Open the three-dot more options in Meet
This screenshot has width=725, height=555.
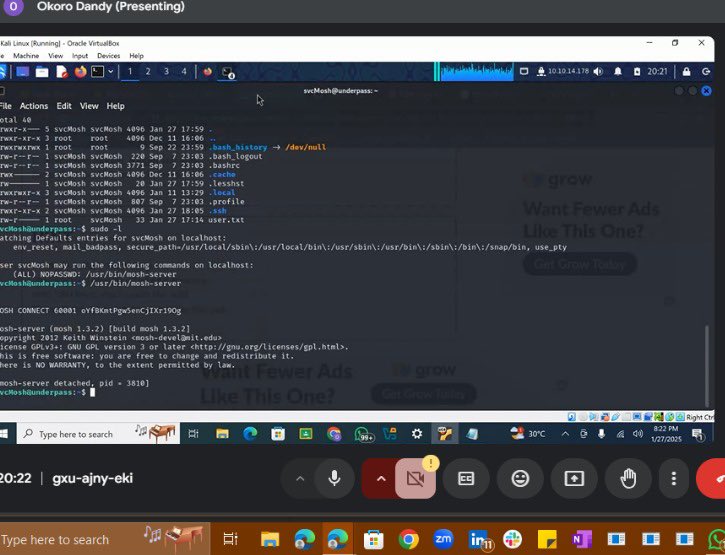pyautogui.click(x=674, y=478)
